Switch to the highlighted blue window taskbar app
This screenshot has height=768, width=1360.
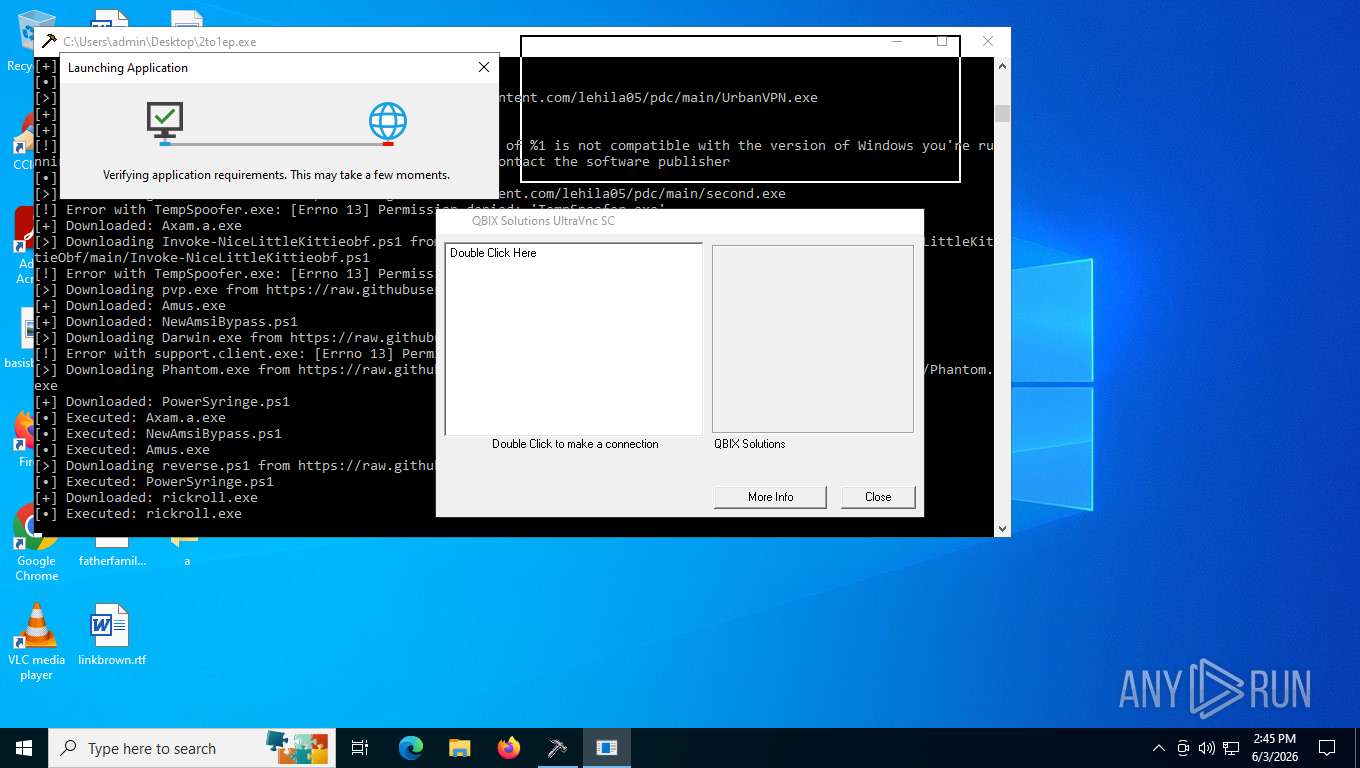pos(606,748)
